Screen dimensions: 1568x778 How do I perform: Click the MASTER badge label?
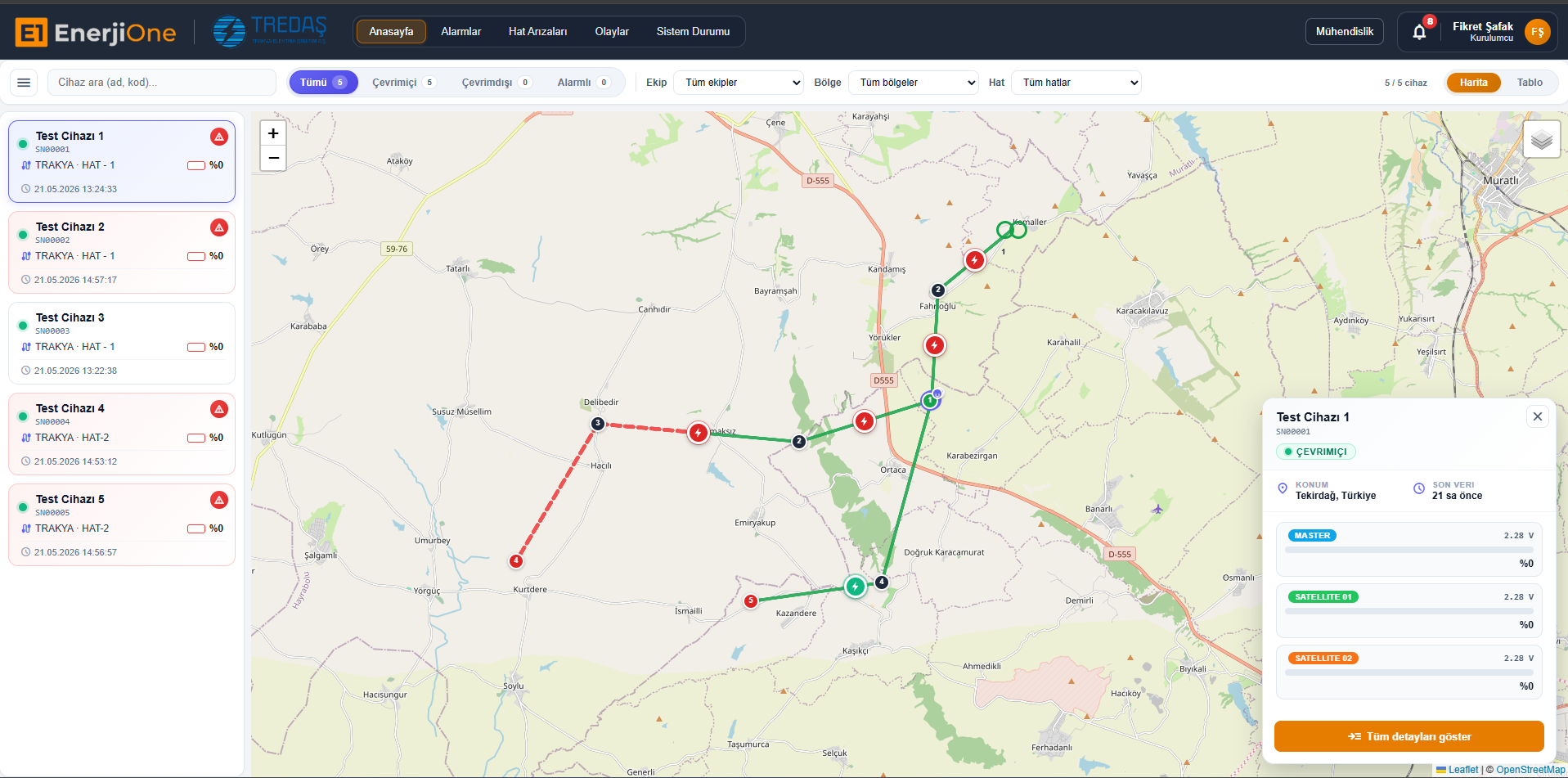1312,536
